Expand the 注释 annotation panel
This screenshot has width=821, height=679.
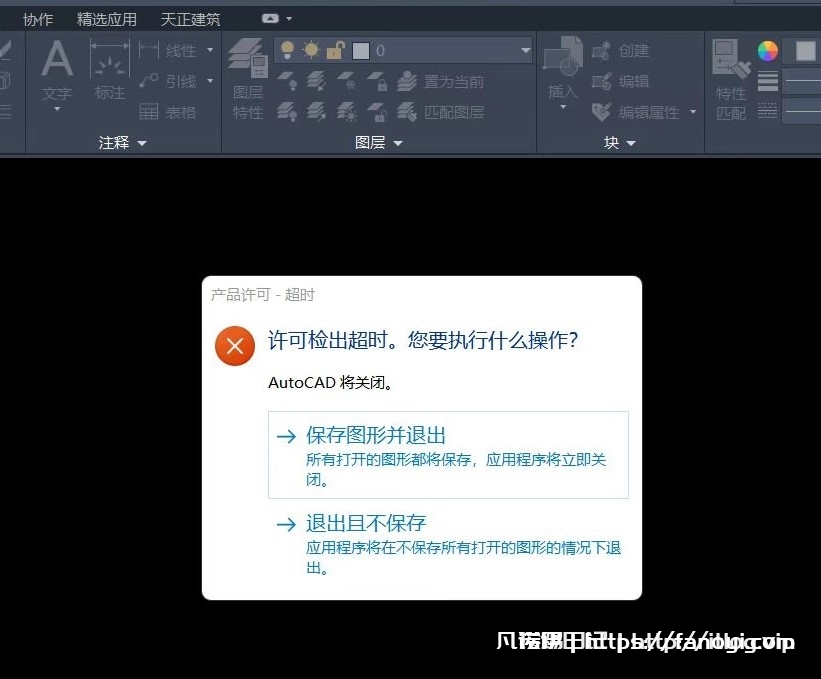(123, 142)
